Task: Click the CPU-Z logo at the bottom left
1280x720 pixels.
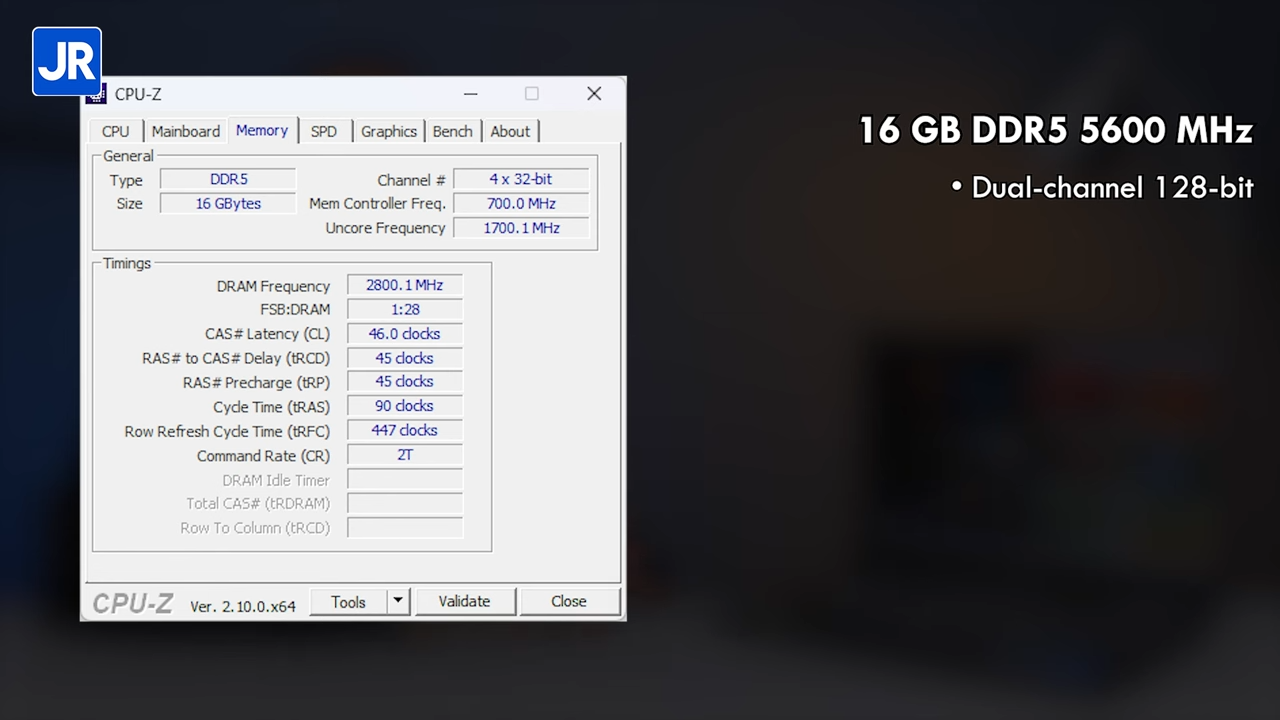Action: point(132,603)
